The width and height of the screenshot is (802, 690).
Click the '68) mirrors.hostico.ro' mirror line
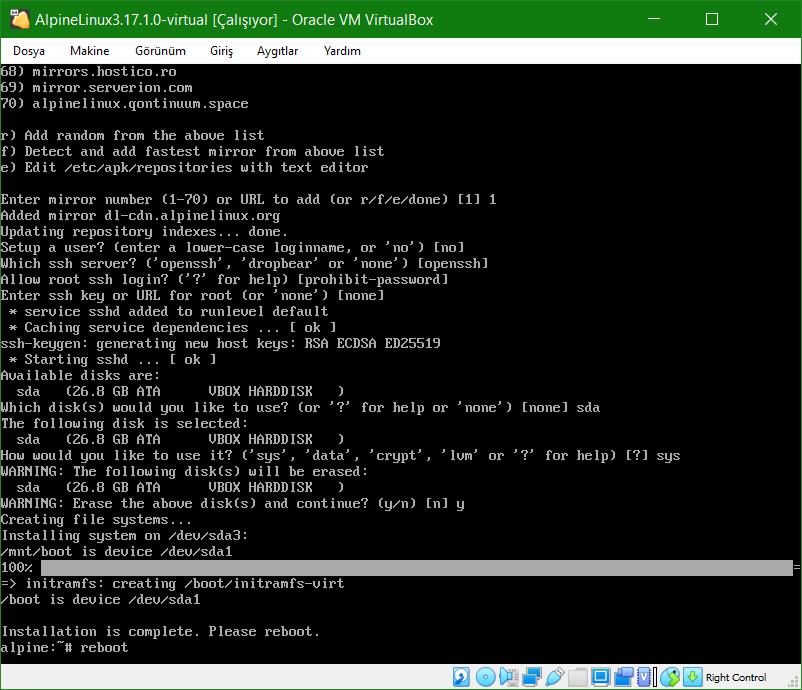click(x=88, y=72)
